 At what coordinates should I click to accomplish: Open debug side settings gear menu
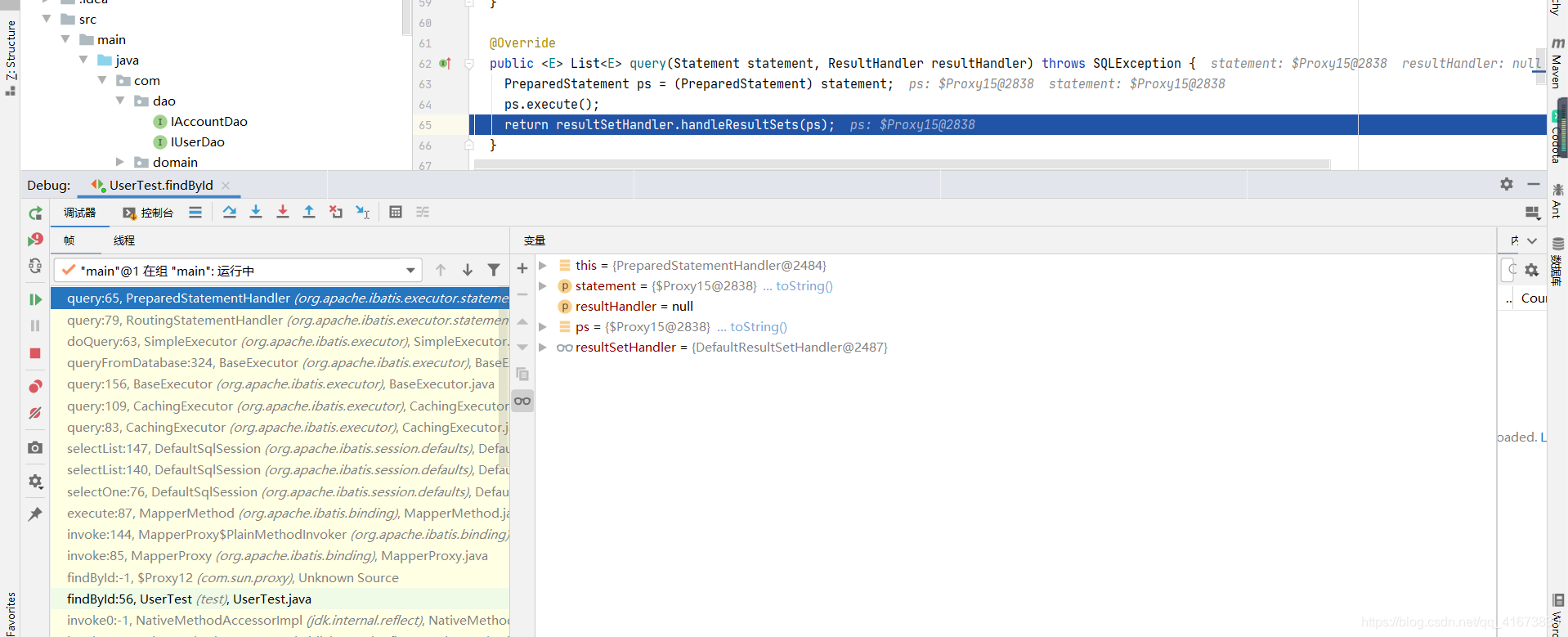35,482
